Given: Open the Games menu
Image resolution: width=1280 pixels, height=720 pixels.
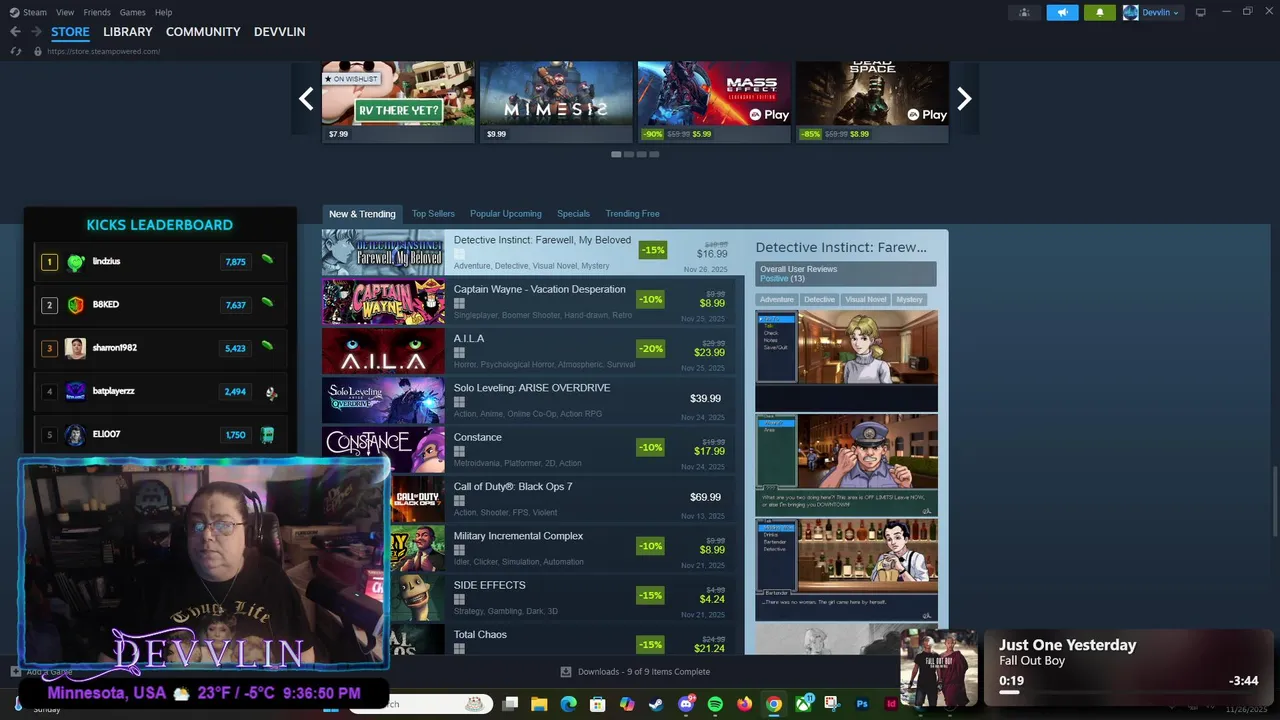Looking at the screenshot, I should pos(132,12).
